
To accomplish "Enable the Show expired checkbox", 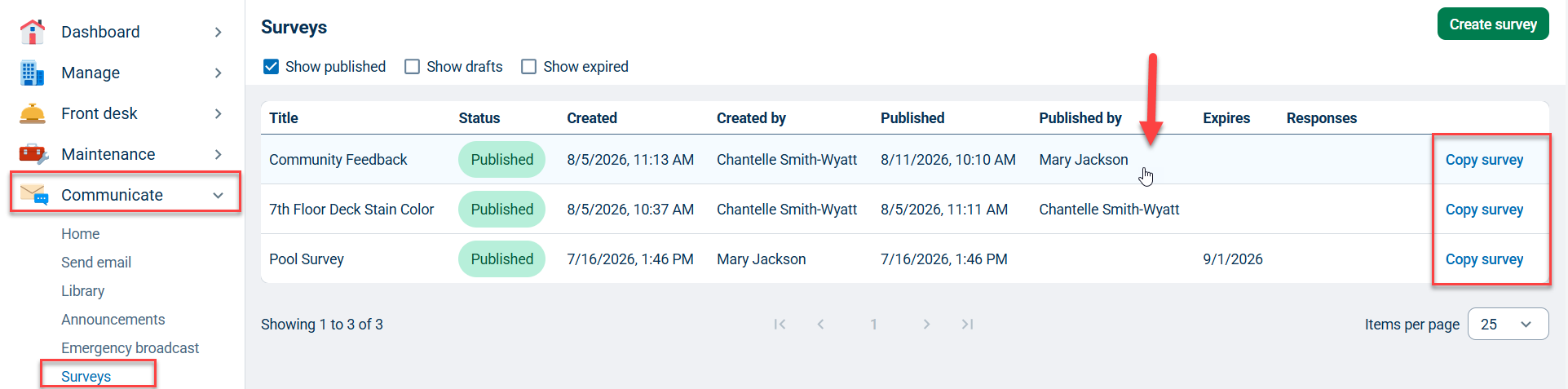I will coord(529,66).
